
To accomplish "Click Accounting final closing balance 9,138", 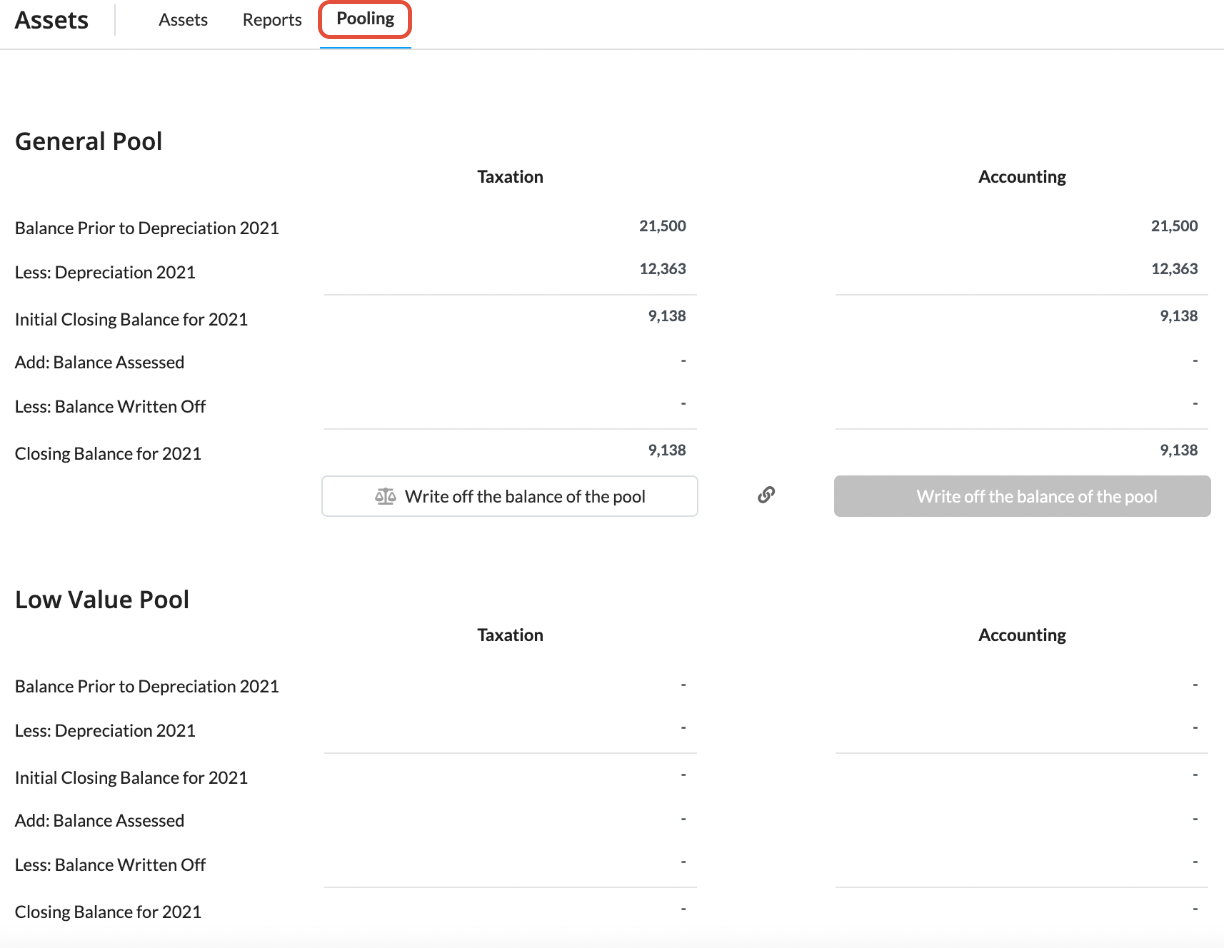I will 1179,450.
